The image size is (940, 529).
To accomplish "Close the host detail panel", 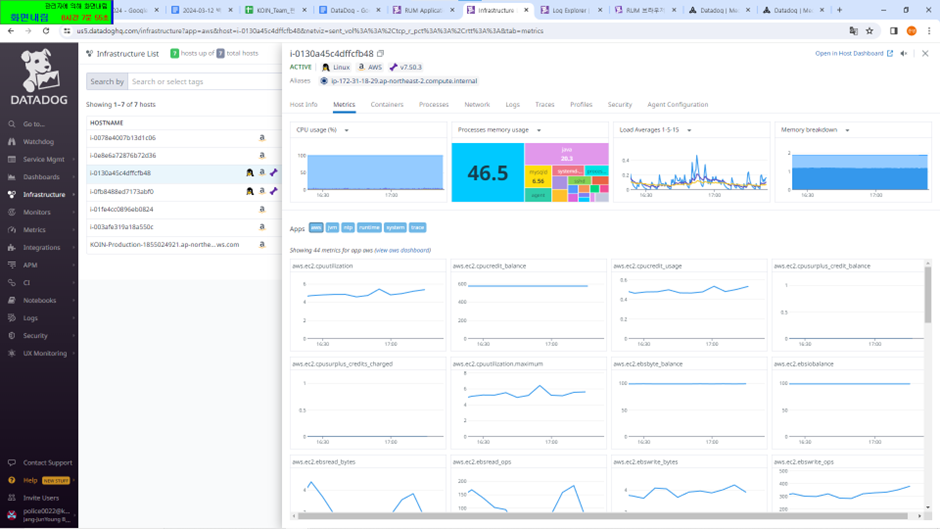I will [925, 53].
